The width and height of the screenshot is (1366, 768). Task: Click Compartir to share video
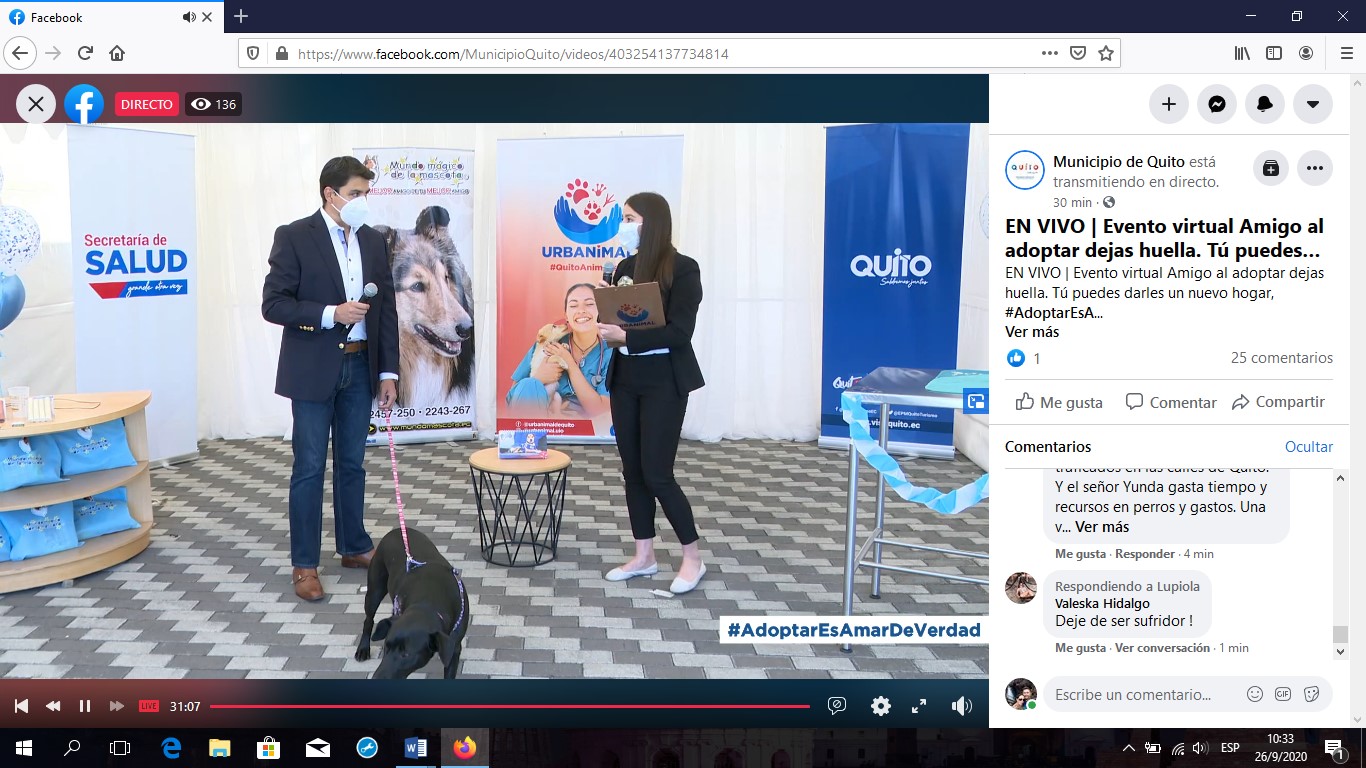pos(1278,402)
